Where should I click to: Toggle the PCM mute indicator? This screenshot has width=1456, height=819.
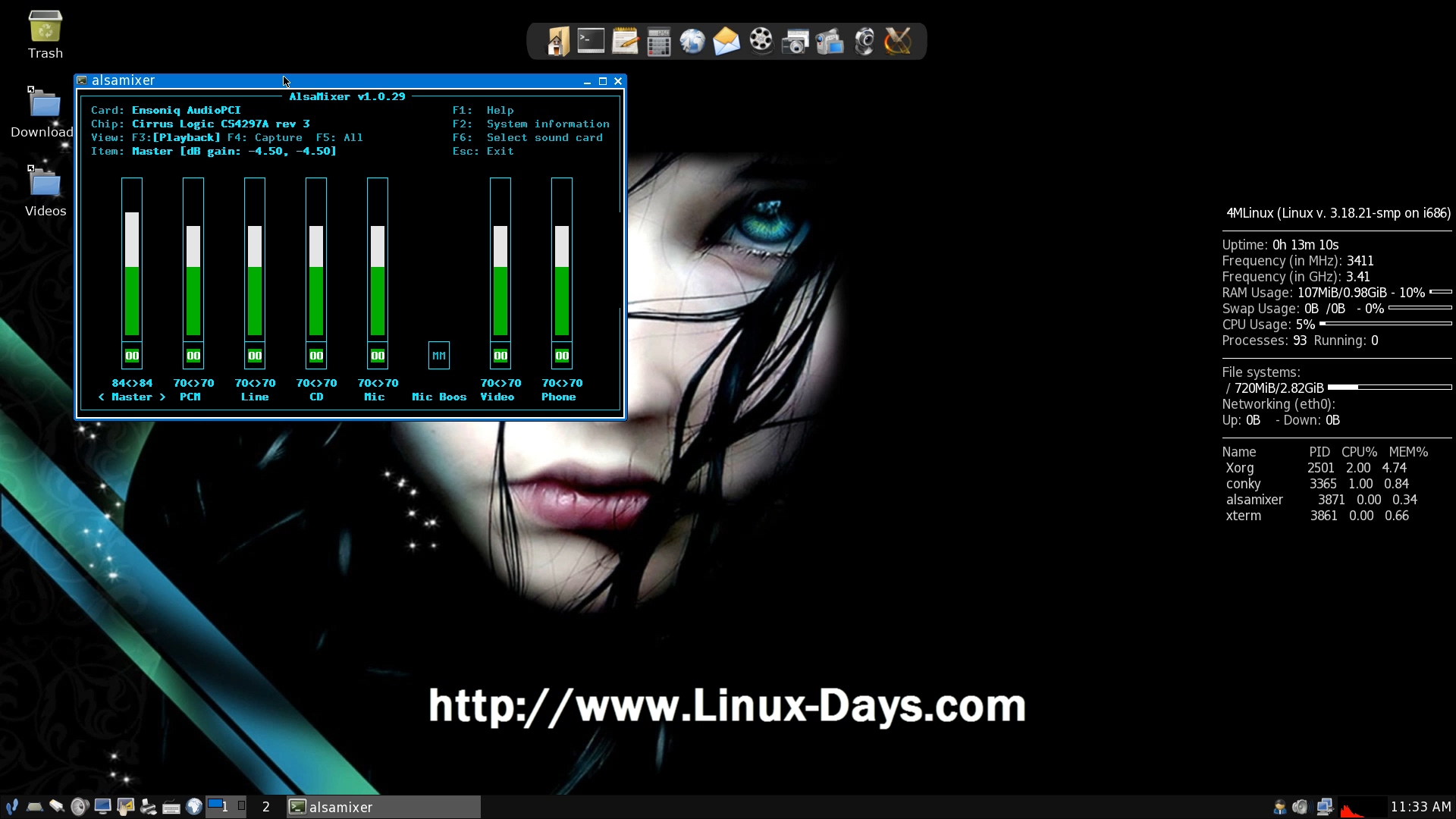[193, 356]
